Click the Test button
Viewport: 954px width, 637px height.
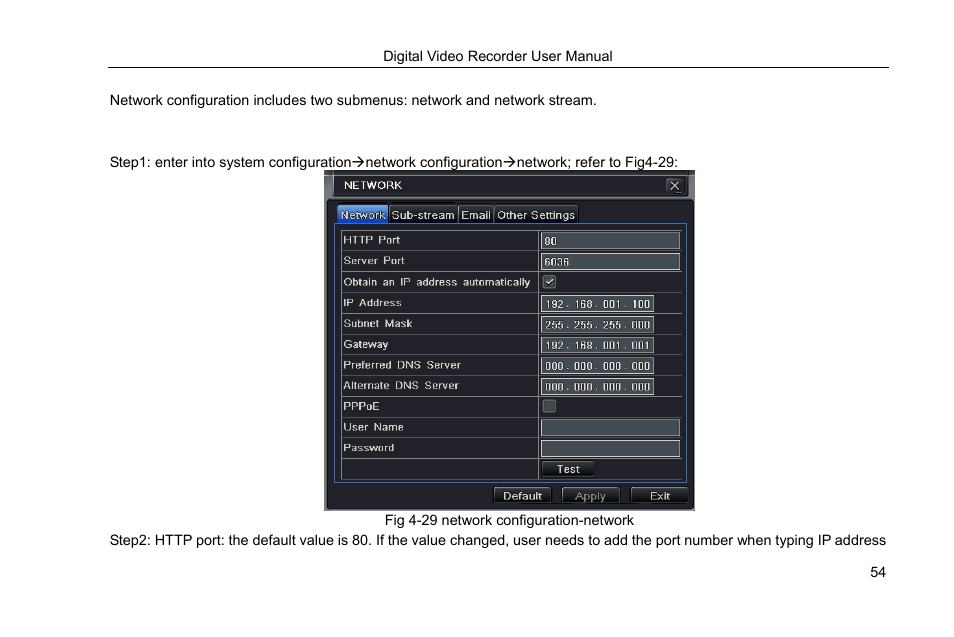click(568, 469)
